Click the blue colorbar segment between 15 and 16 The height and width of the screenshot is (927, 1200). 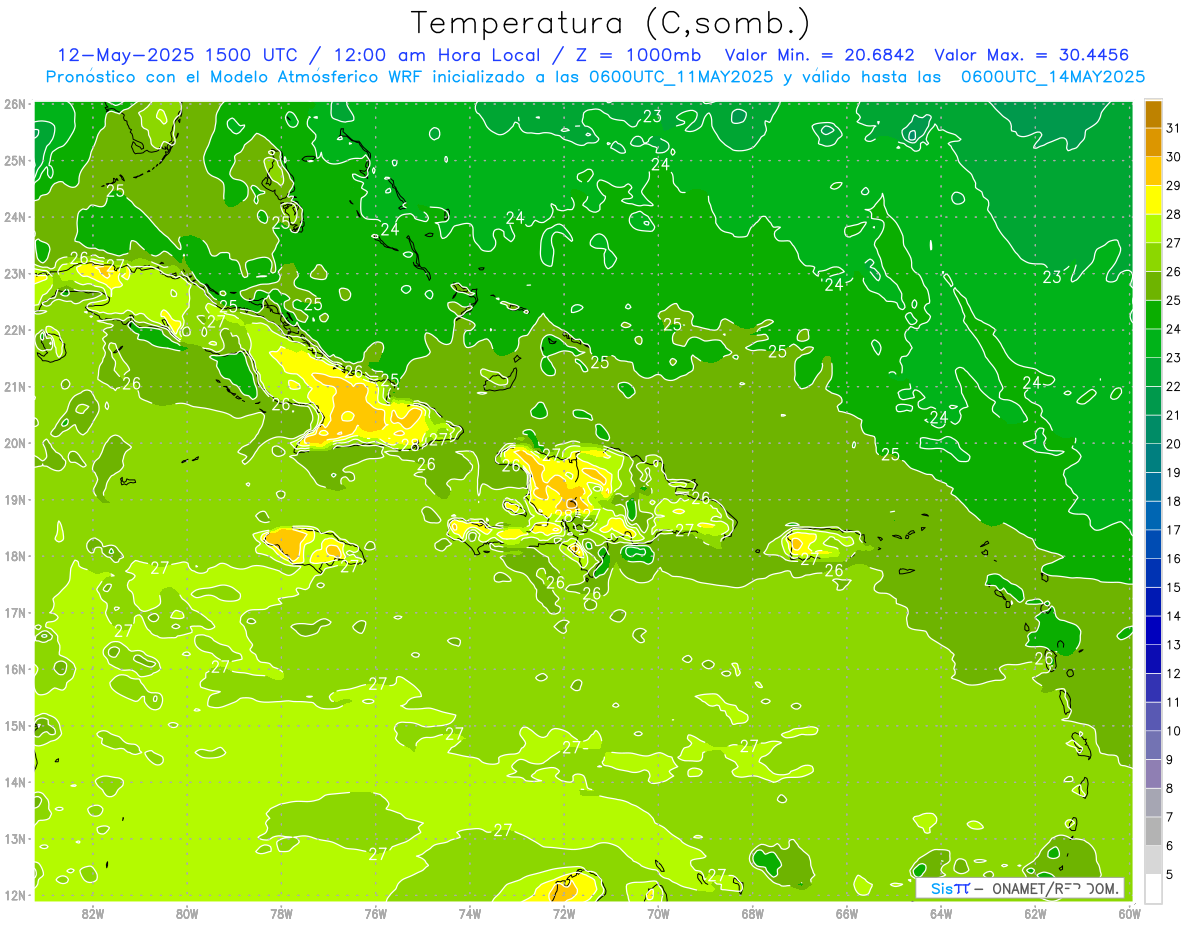click(1153, 573)
